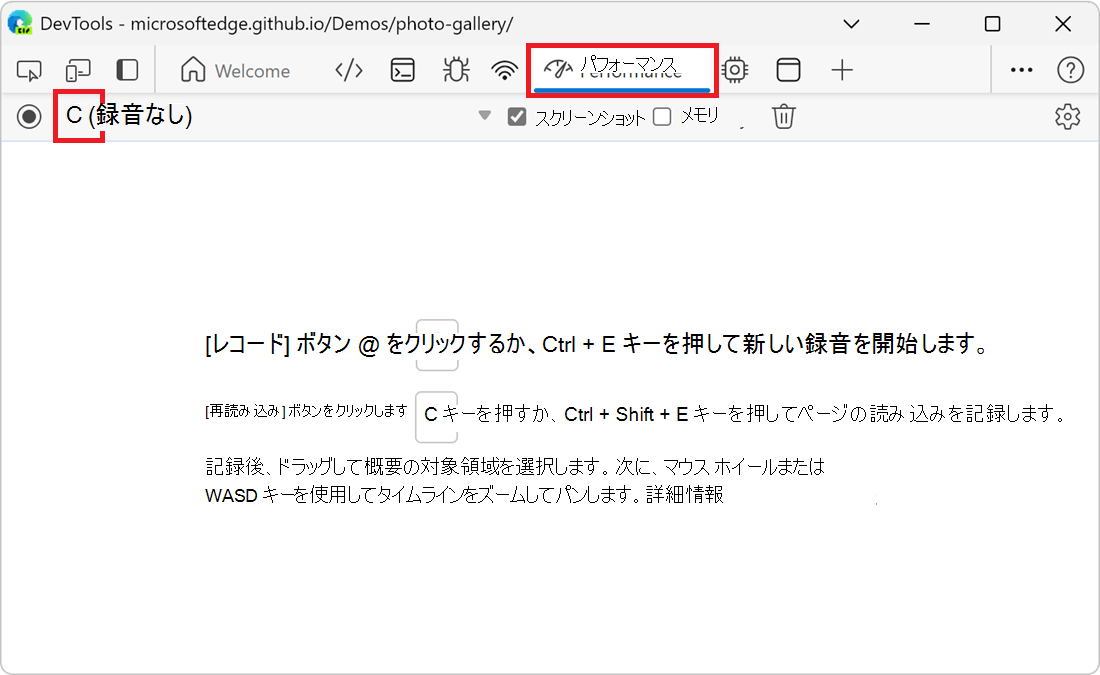1100x675 pixels.
Task: Click the plus icon for more tools
Action: [x=842, y=70]
